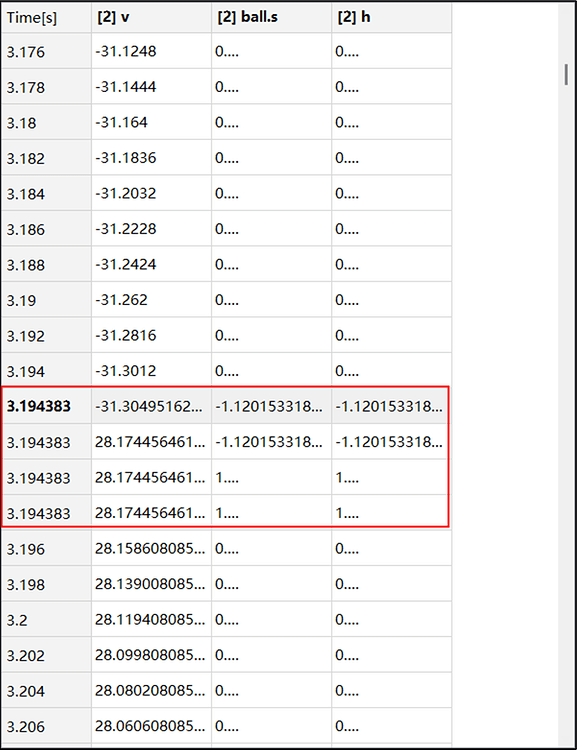Select the velocity value -31.1248
The image size is (577, 750).
pos(152,51)
